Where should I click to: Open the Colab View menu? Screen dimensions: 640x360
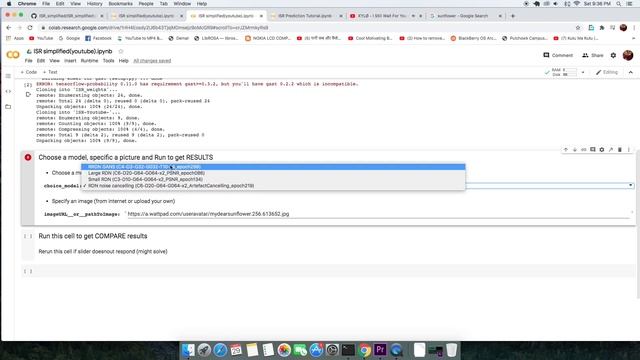coord(54,61)
